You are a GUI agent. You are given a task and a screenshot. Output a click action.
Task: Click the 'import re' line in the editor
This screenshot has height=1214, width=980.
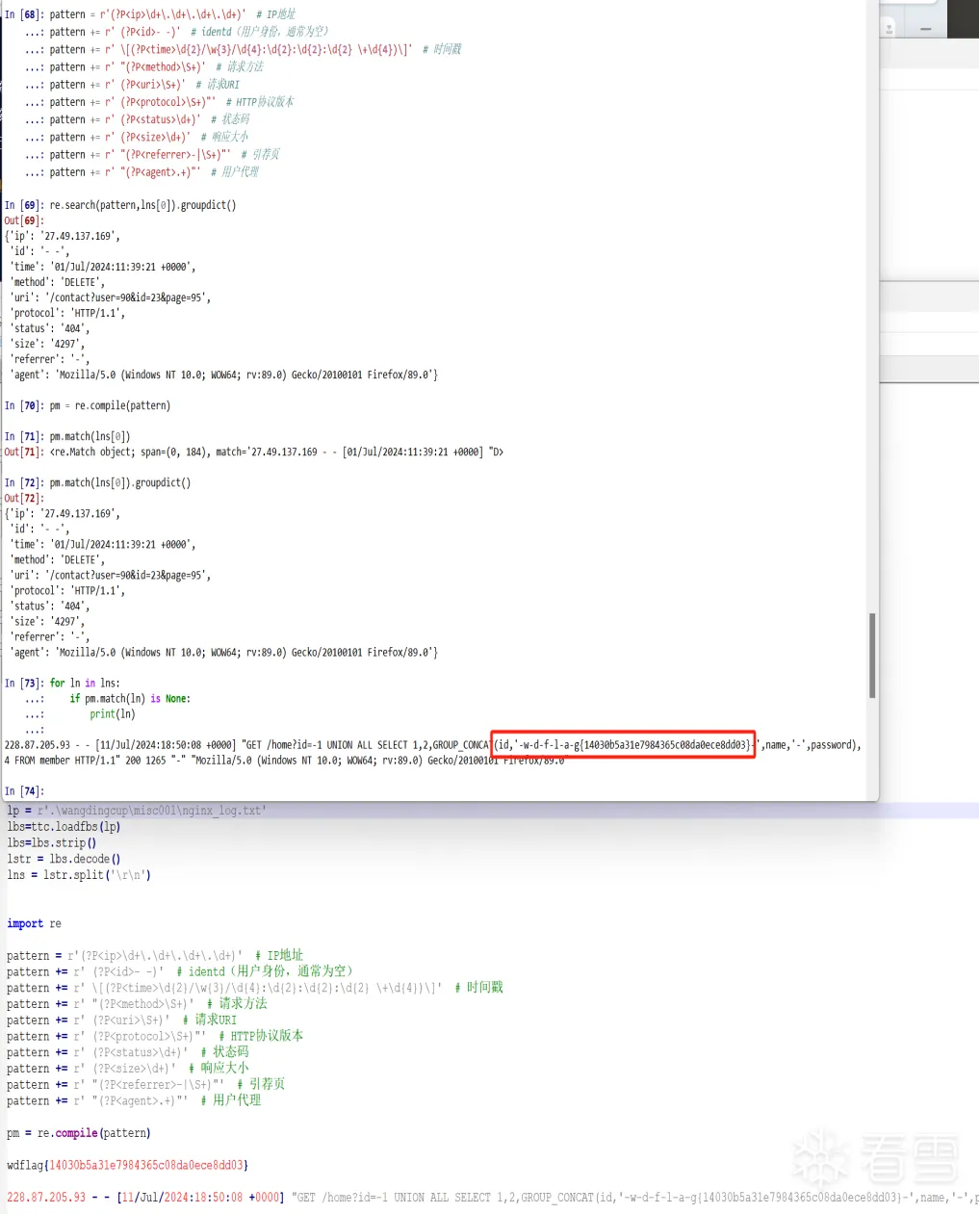34,923
